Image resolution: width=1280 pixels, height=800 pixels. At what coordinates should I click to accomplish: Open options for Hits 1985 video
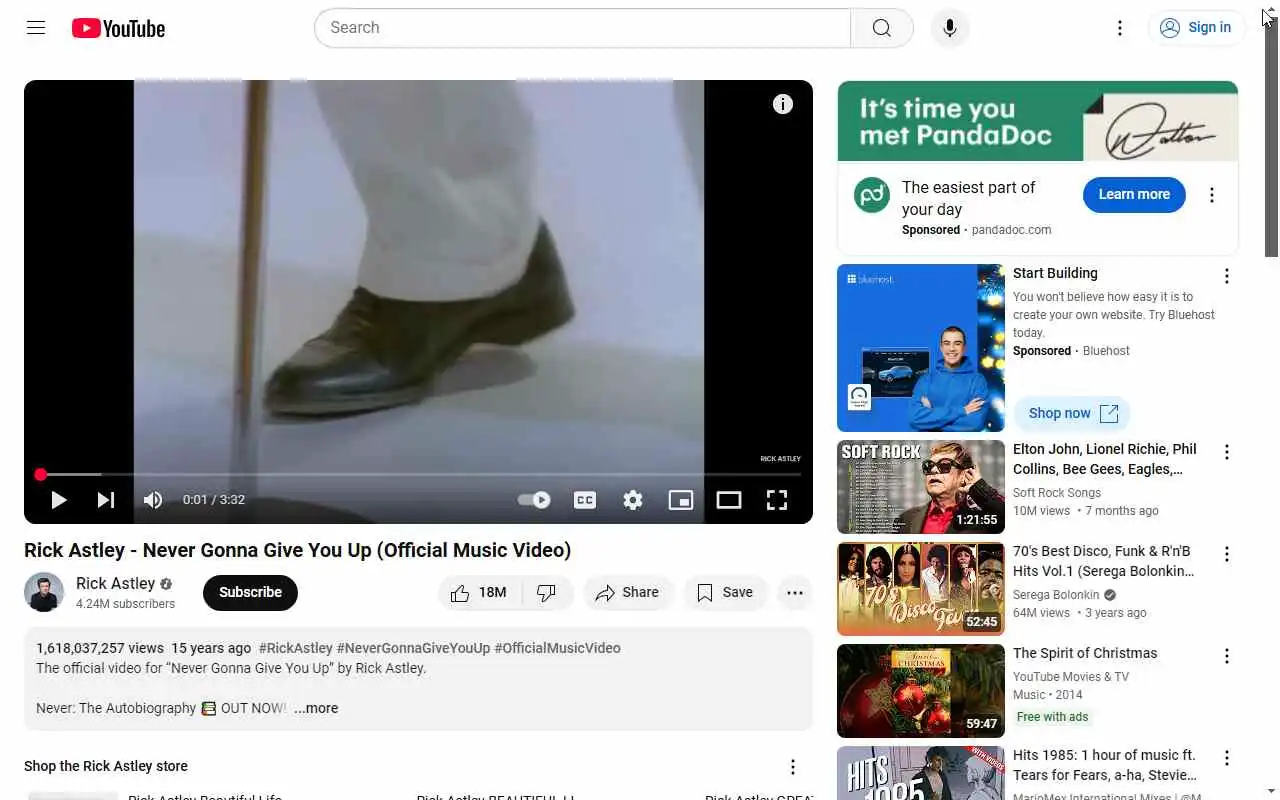click(x=1227, y=758)
